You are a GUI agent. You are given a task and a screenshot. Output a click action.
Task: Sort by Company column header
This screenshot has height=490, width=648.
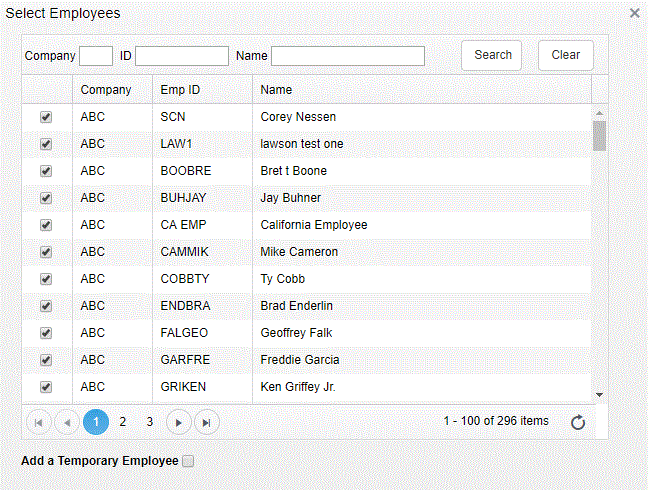pos(112,89)
